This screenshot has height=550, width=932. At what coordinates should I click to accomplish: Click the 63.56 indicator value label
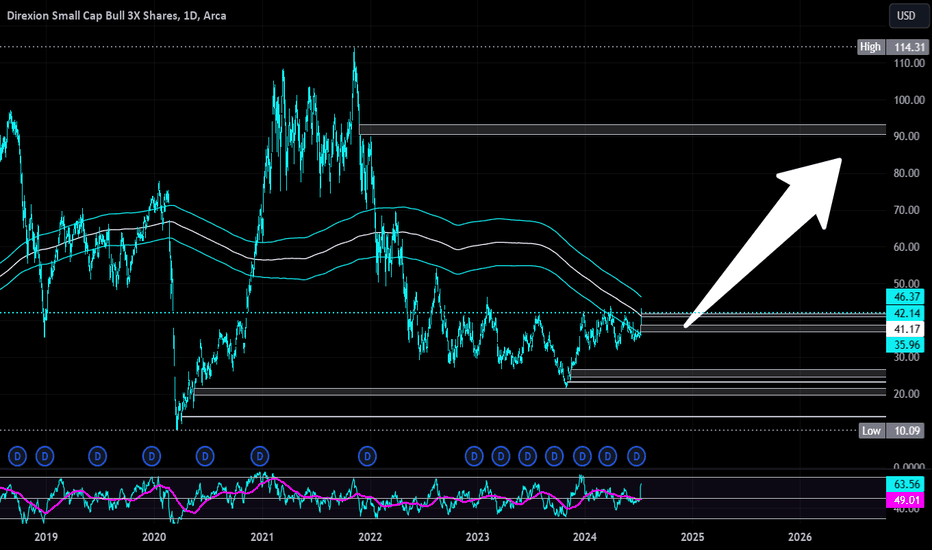coord(906,484)
